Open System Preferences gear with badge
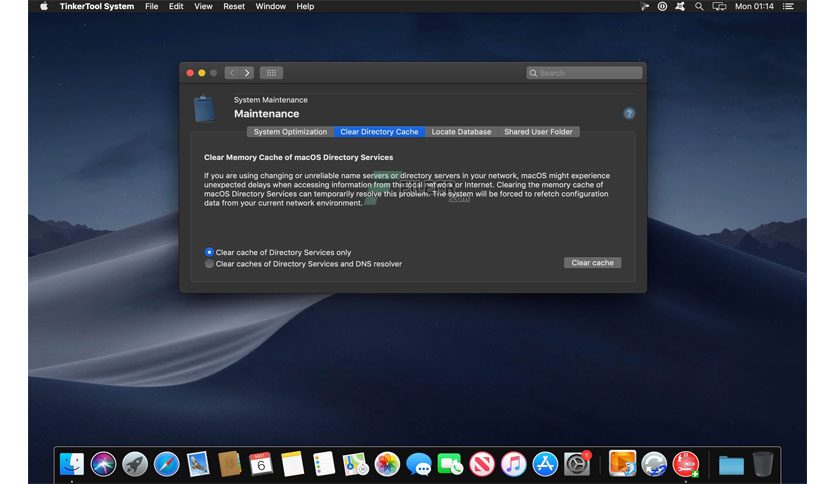The image size is (836, 484). (x=577, y=464)
